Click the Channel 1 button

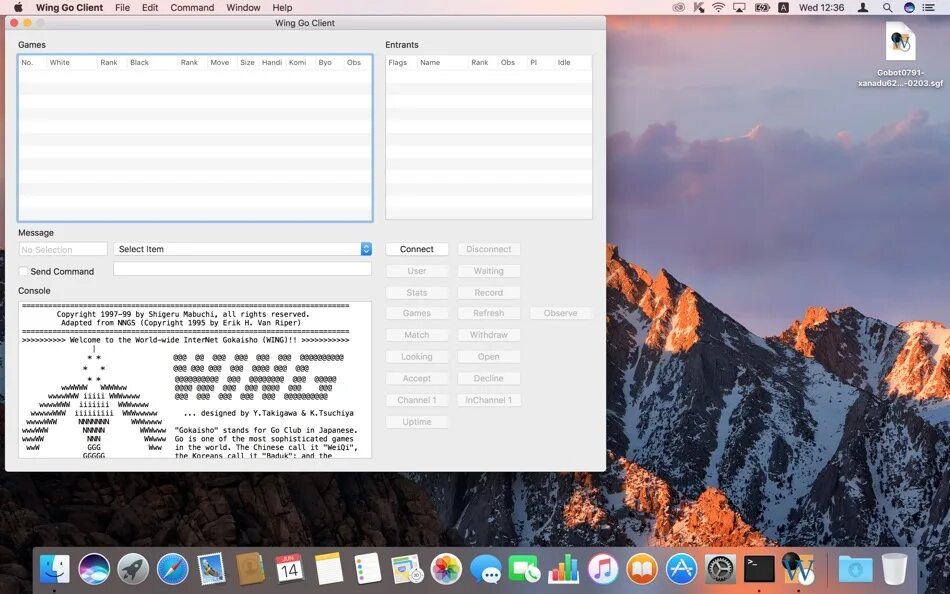tap(417, 400)
